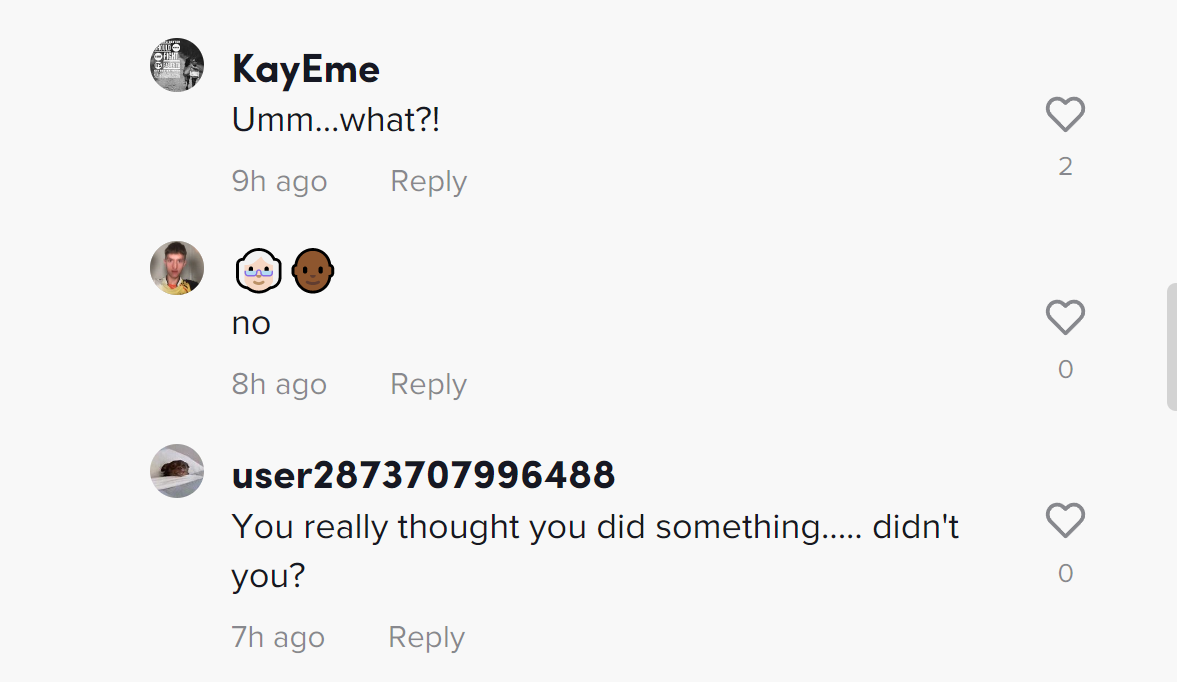Open the KayEme username link
The height and width of the screenshot is (682, 1177).
305,70
